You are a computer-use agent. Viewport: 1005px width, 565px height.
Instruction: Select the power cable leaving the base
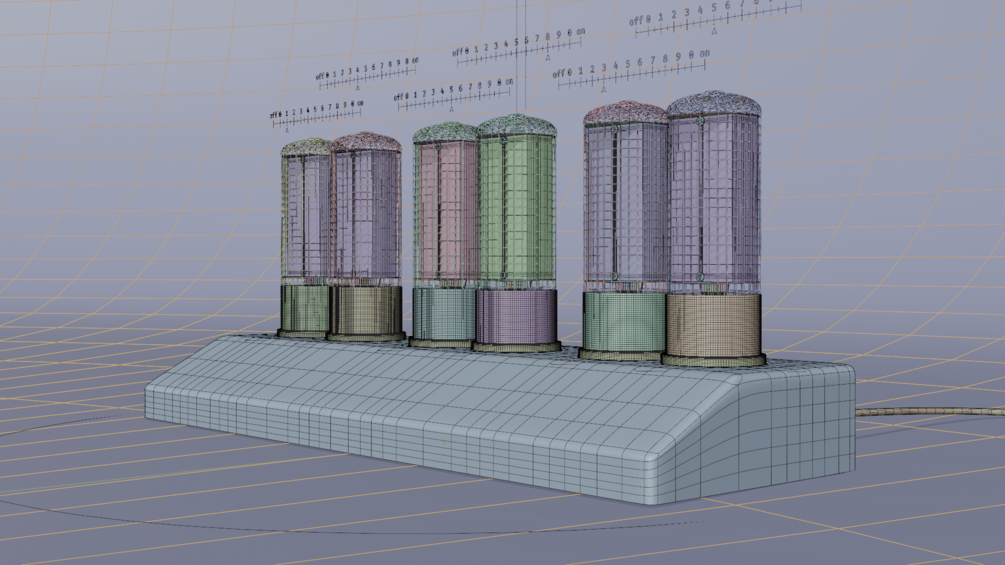[x=929, y=412]
